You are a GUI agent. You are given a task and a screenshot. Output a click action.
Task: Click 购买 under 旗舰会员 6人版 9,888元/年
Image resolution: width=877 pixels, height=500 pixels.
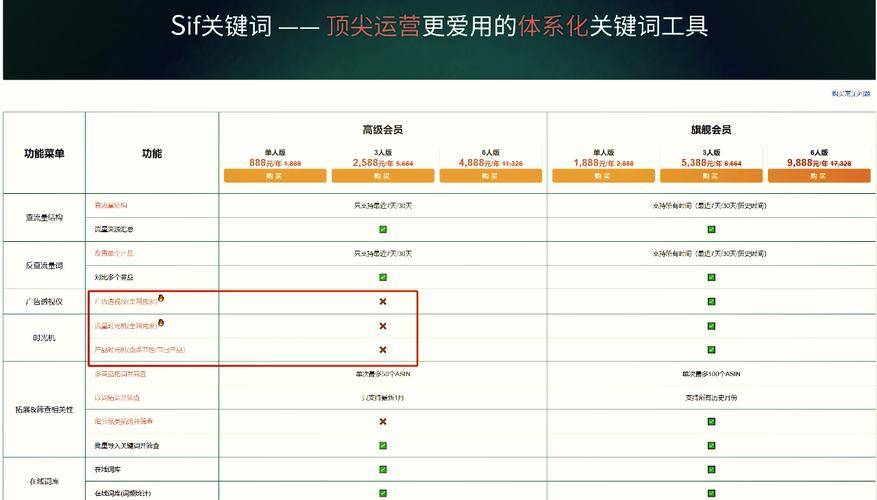point(819,176)
